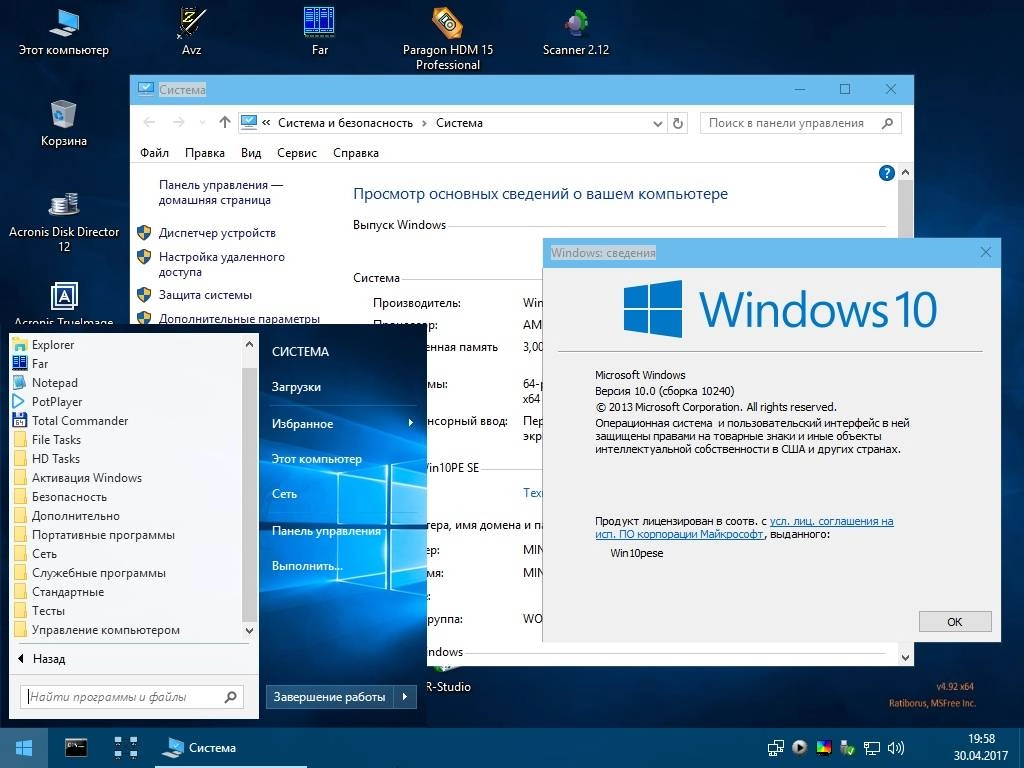Open the license agreement link
The image size is (1024, 768).
pos(744,528)
